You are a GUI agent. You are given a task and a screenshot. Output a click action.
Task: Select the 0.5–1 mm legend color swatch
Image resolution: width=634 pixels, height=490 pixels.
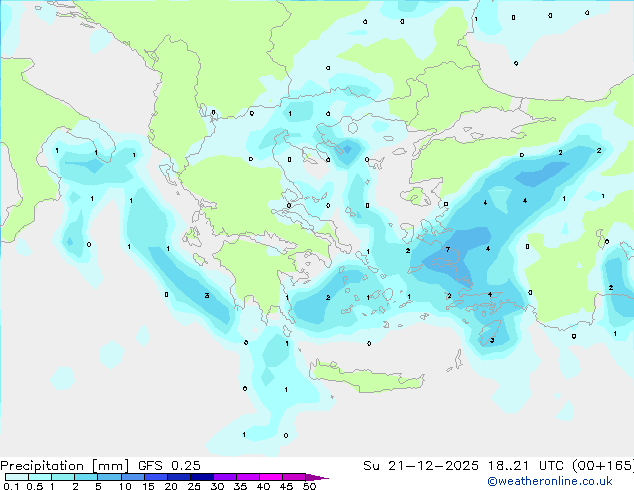[40, 477]
